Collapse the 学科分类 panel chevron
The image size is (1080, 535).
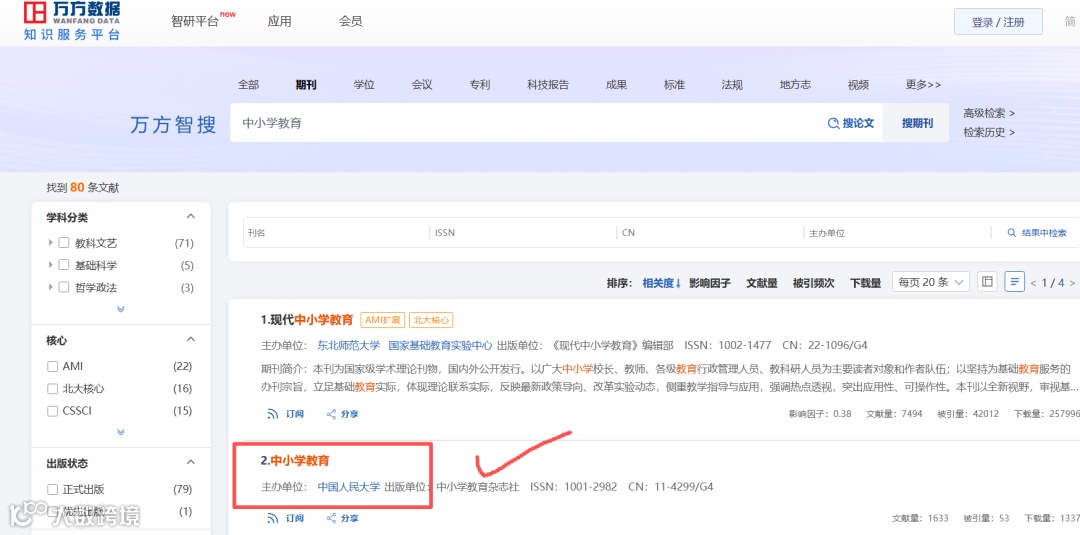[x=191, y=217]
